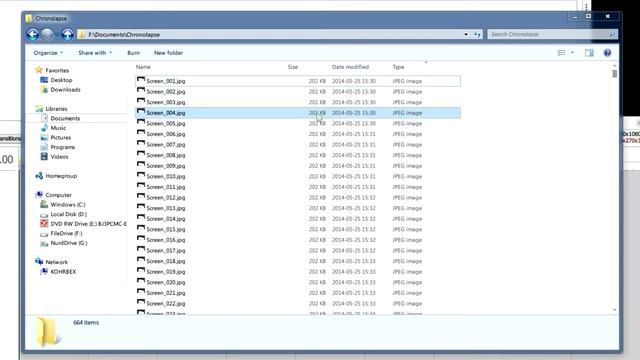Select file Screen_016.jpg

tap(298, 240)
